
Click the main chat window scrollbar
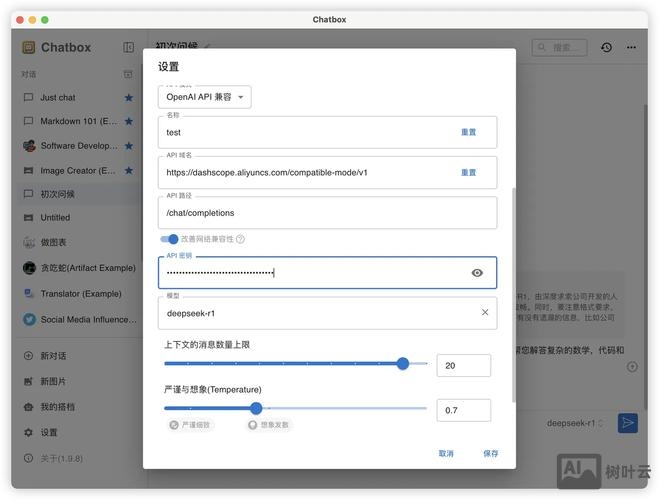pos(646,256)
